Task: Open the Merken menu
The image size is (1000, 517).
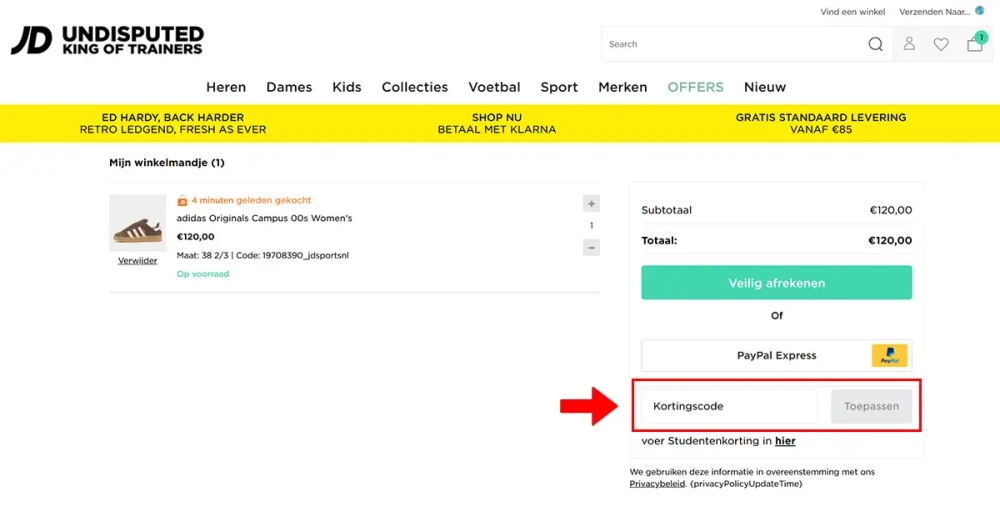Action: coord(622,87)
